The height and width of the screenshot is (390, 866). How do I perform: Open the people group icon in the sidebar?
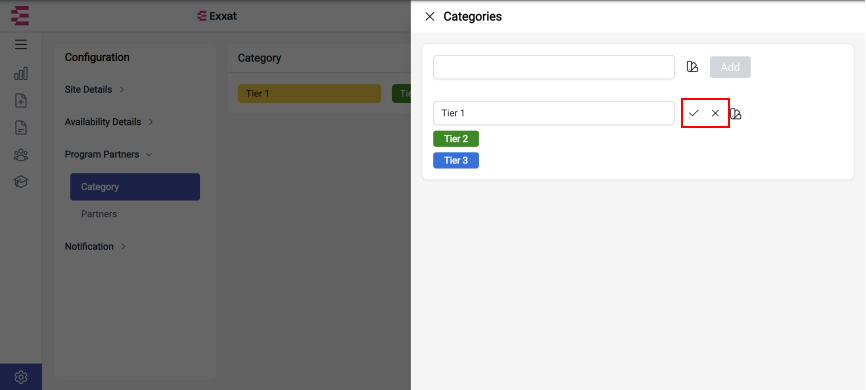[21, 155]
